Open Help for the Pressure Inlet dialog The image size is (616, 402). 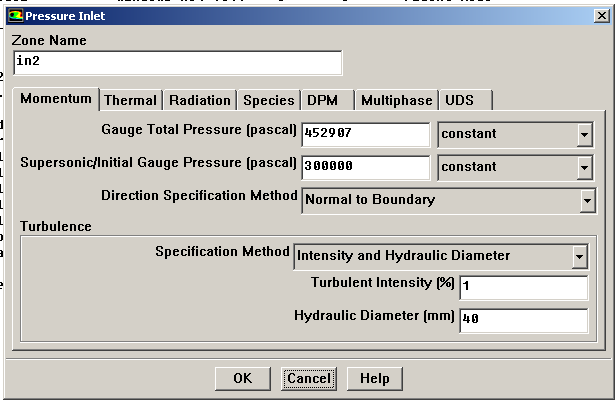(x=374, y=379)
